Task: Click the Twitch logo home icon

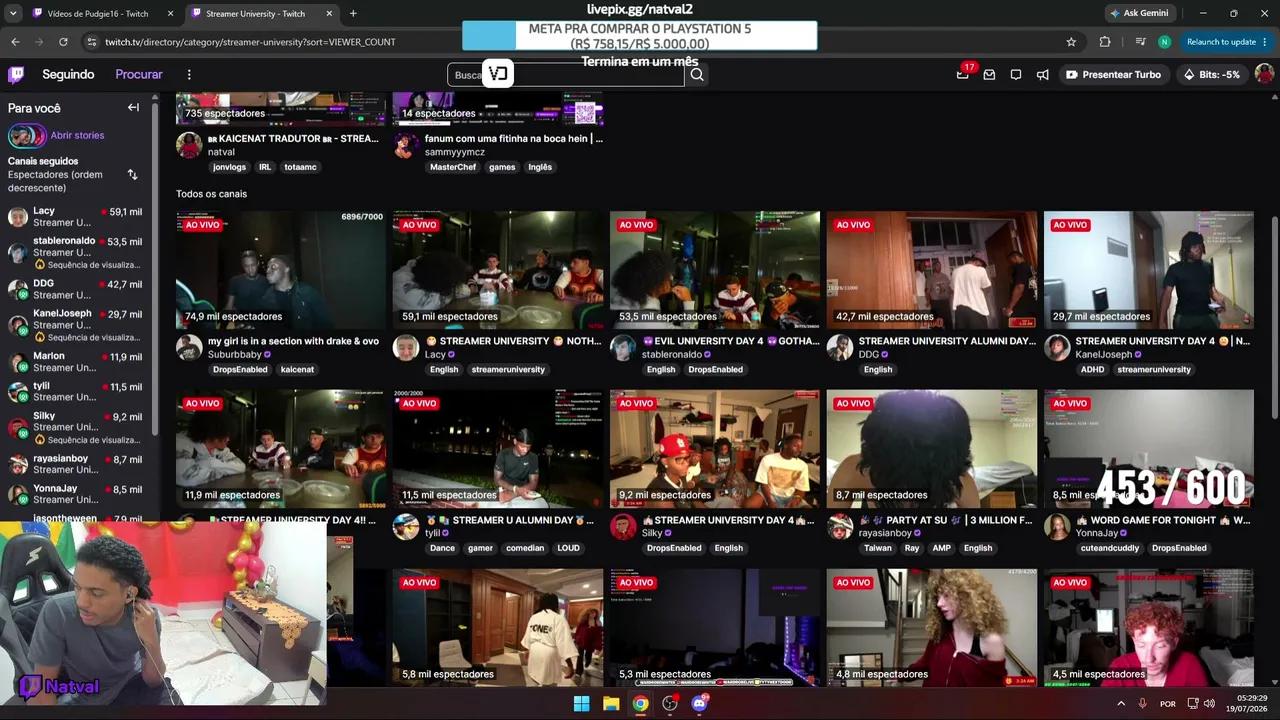Action: pyautogui.click(x=16, y=74)
